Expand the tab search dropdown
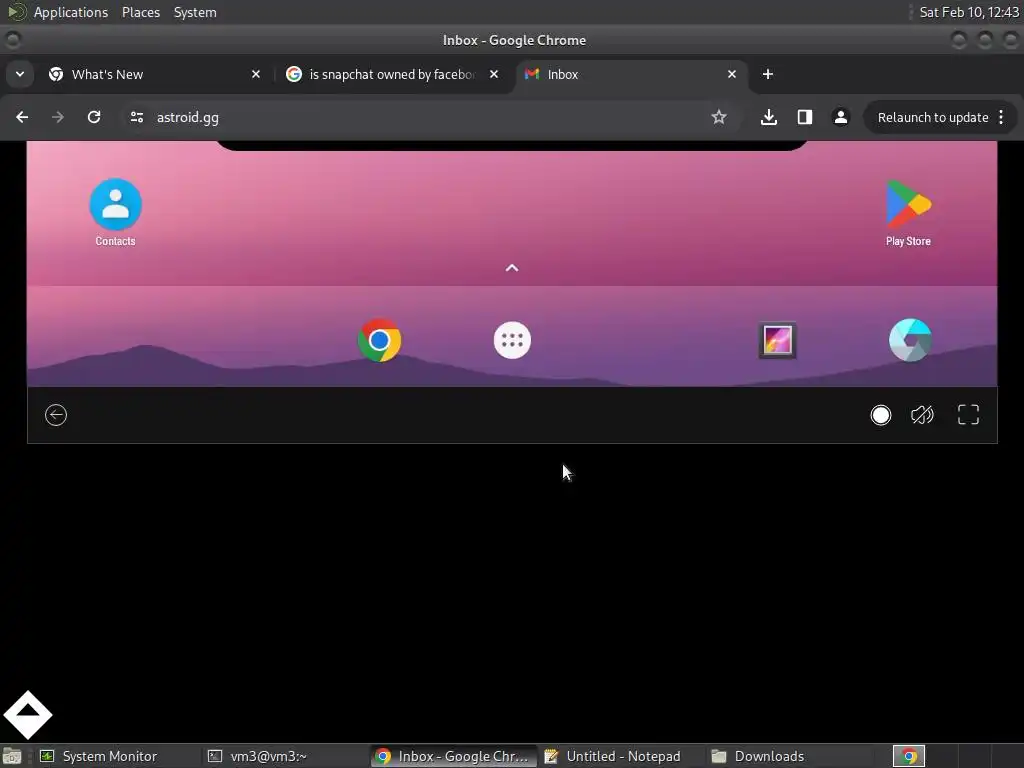Viewport: 1024px width, 768px height. [x=20, y=74]
